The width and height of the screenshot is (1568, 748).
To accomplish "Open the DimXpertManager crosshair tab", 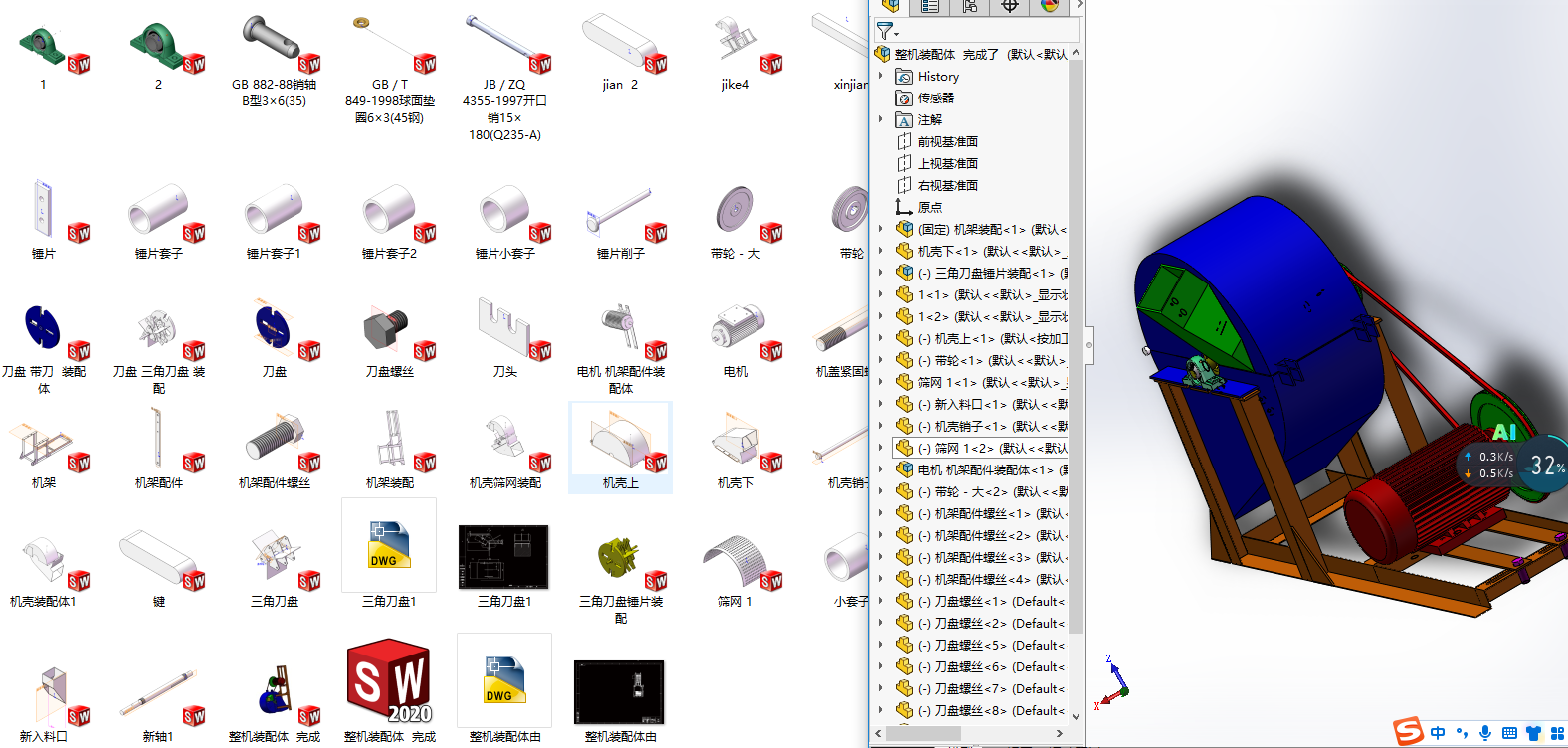I will (x=1010, y=6).
